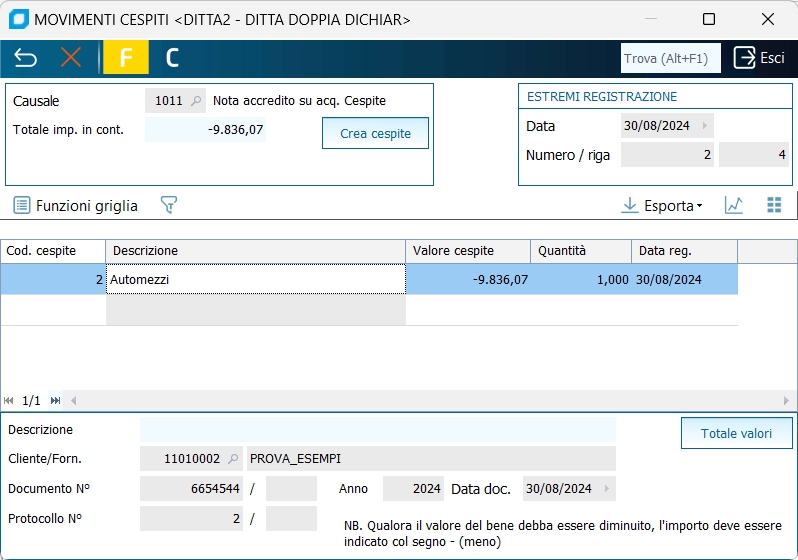The height and width of the screenshot is (560, 798).
Task: Open Cliente/Forn. lookup magnifier icon
Action: [x=233, y=459]
